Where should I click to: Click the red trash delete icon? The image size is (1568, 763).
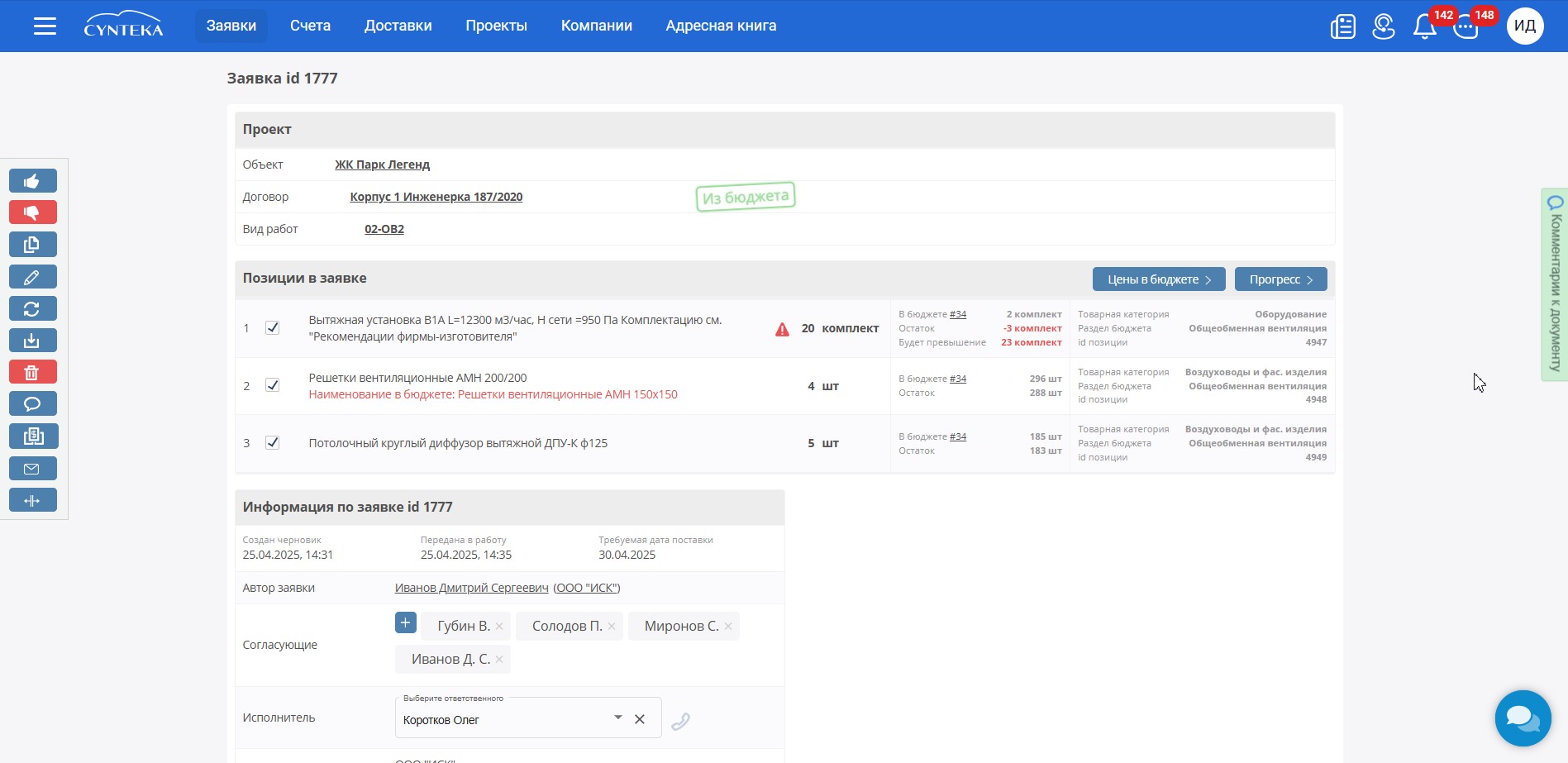pos(32,372)
